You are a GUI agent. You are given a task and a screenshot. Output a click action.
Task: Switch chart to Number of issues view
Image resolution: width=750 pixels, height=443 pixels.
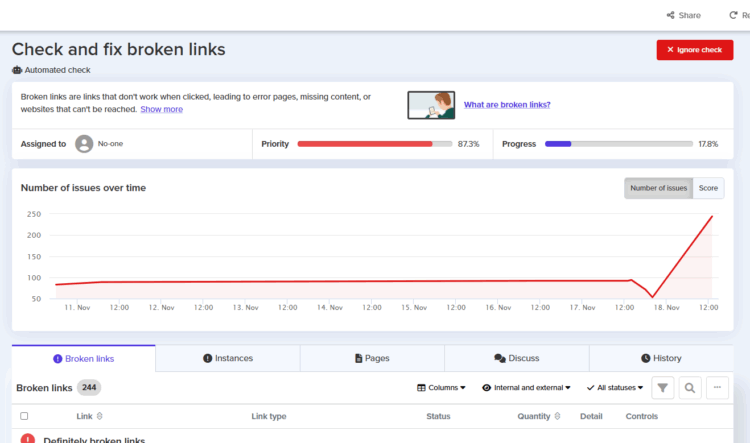tap(658, 188)
